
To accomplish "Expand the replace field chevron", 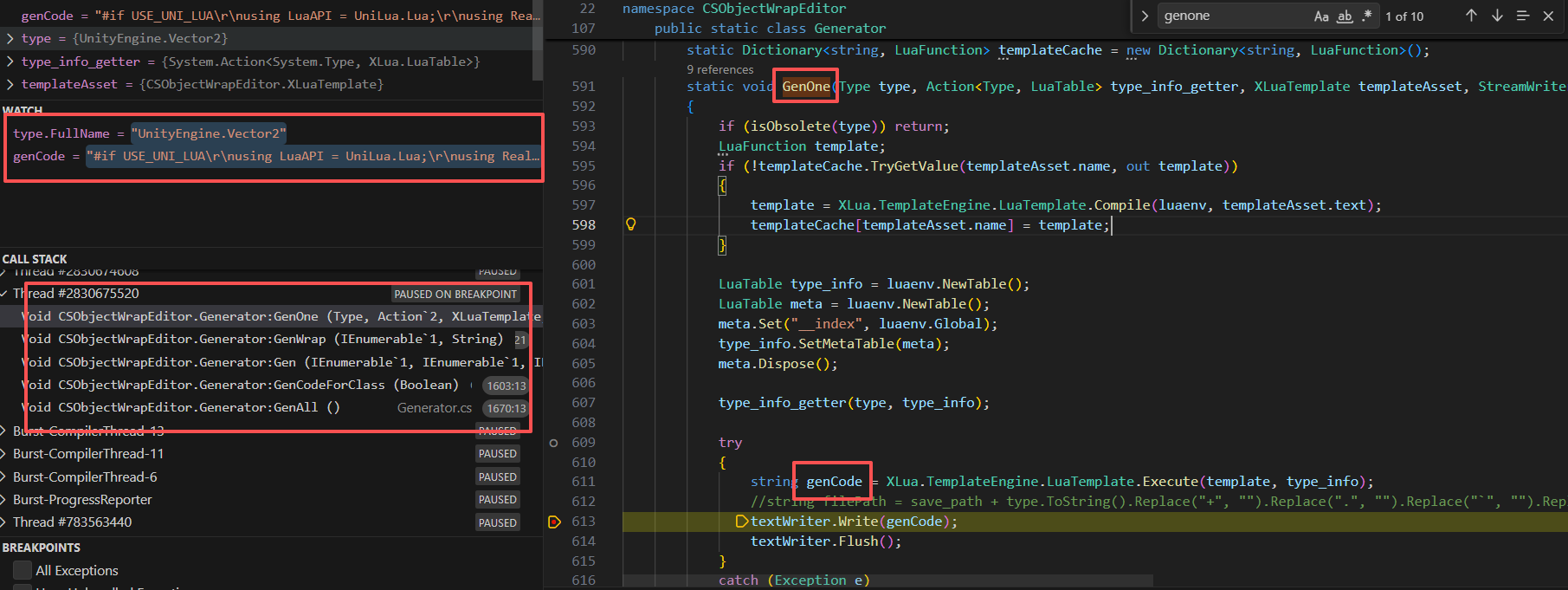I will (x=1144, y=16).
